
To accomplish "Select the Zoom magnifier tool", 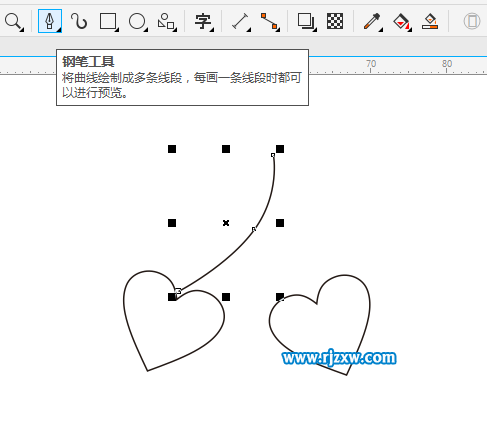I will tap(13, 22).
